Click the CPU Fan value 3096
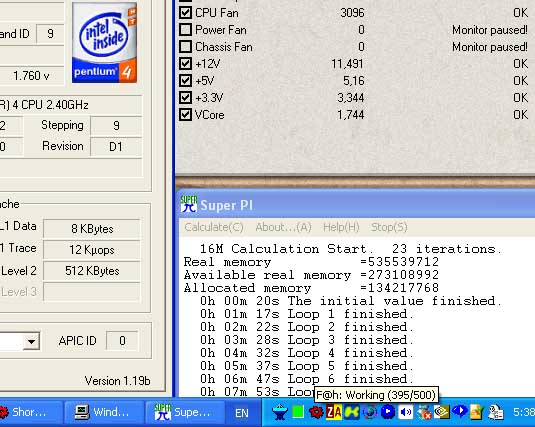535x427 pixels. [352, 13]
